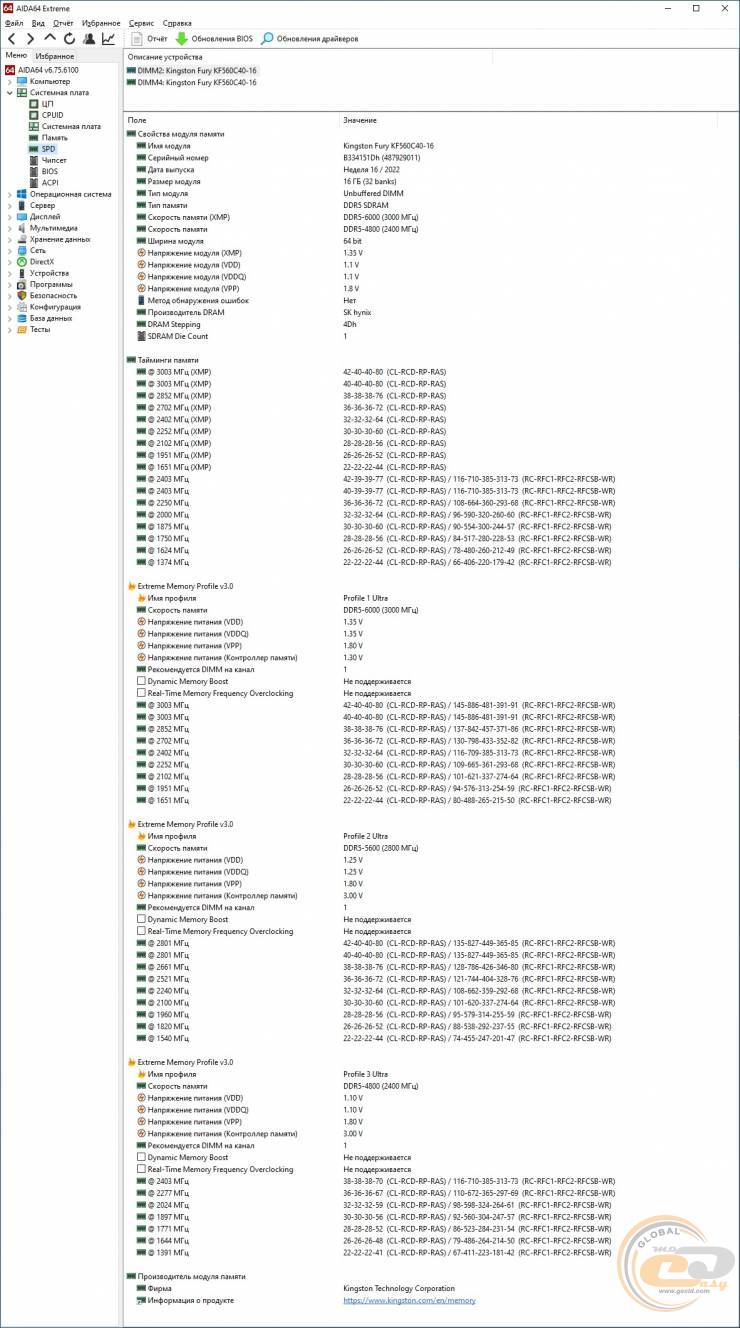Expand the Устройства node arrow

[10, 273]
